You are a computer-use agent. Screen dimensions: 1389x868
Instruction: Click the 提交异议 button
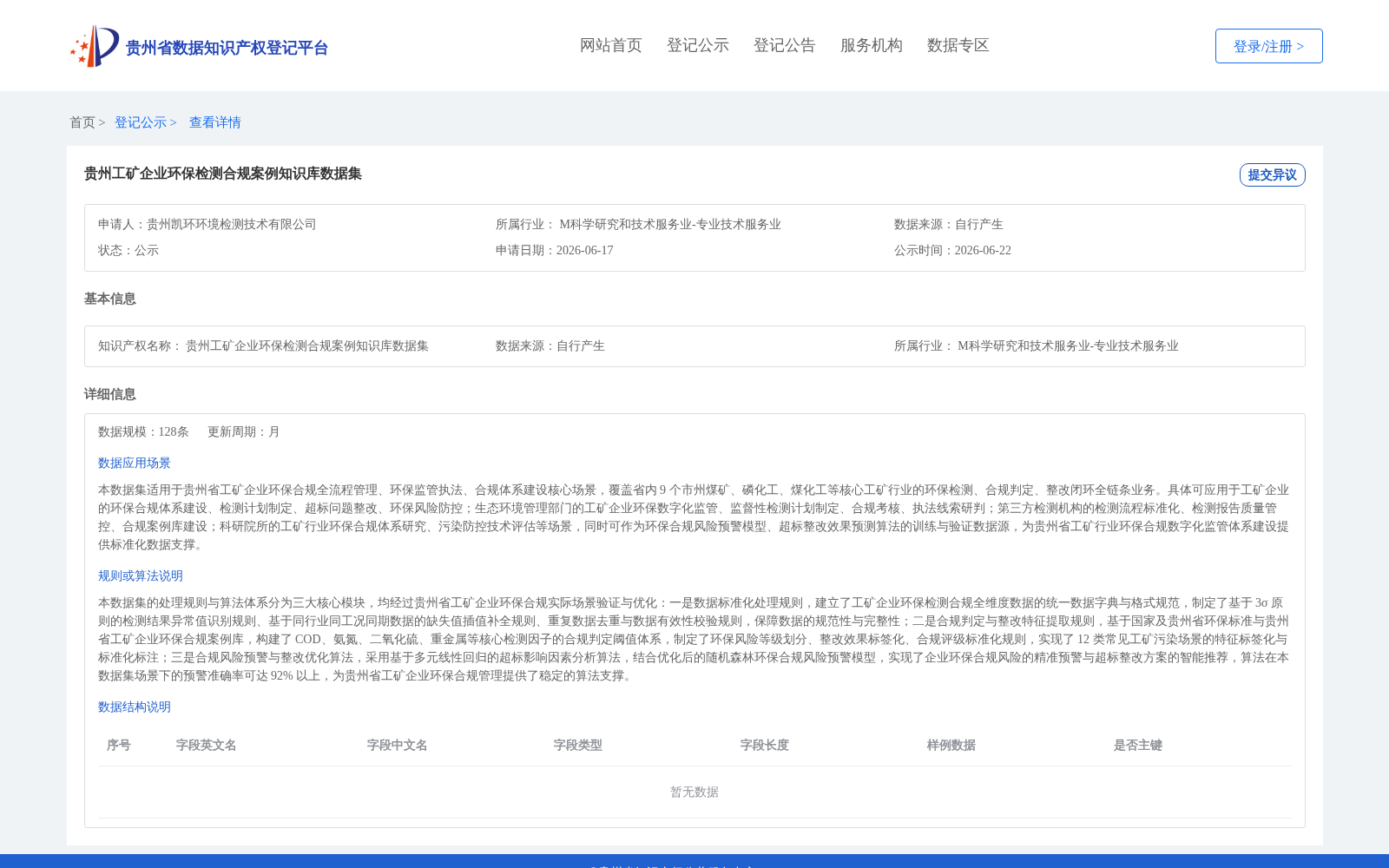click(1273, 174)
